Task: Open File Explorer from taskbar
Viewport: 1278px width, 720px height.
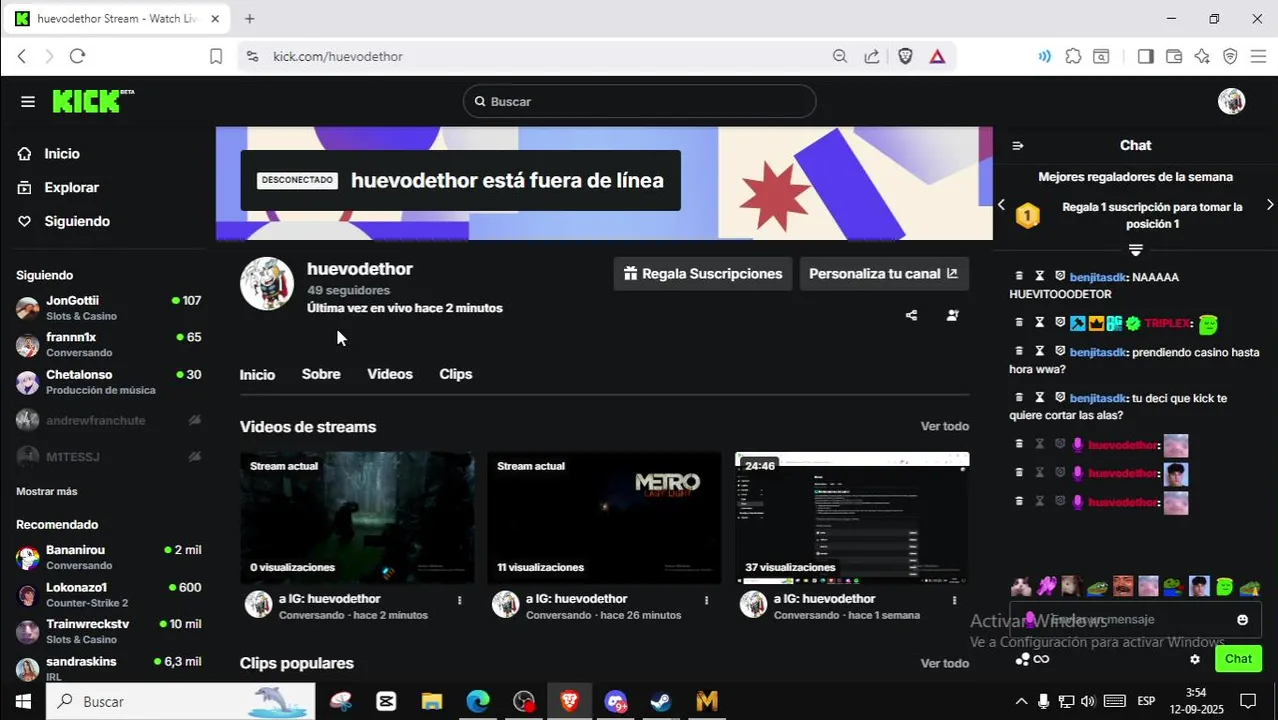Action: tap(432, 701)
